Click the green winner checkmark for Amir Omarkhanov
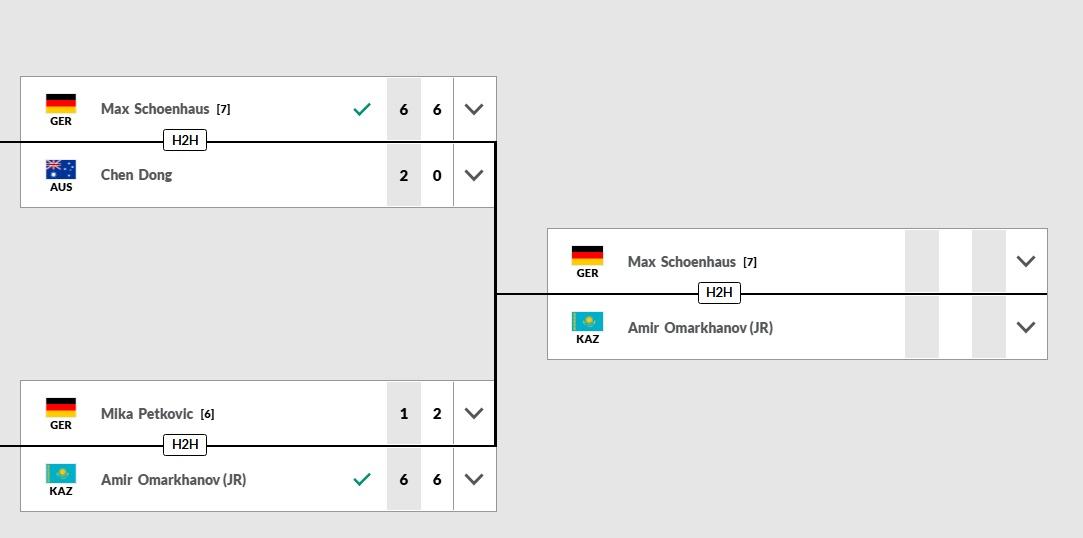 (x=362, y=480)
